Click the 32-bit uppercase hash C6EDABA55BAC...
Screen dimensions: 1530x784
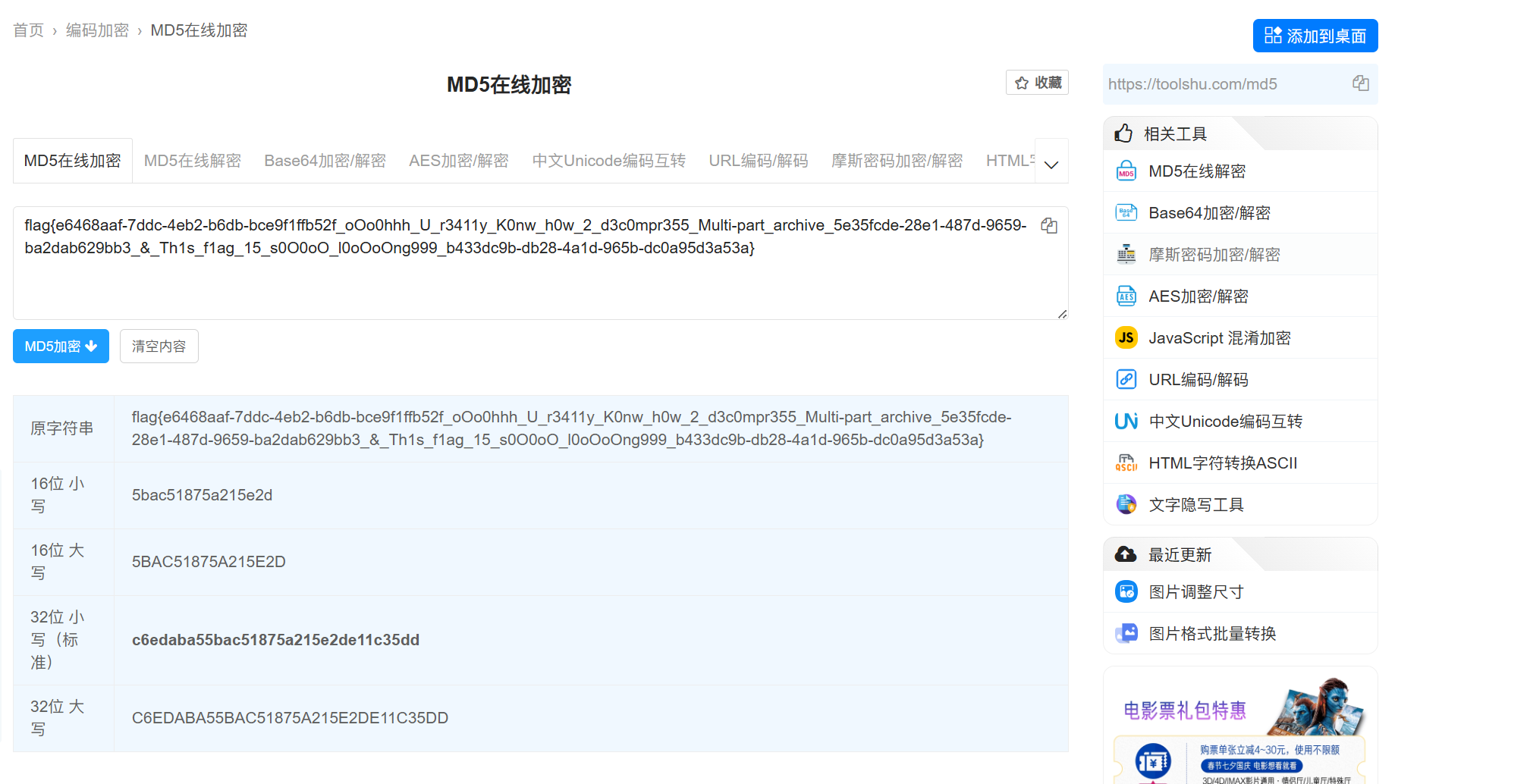290,718
